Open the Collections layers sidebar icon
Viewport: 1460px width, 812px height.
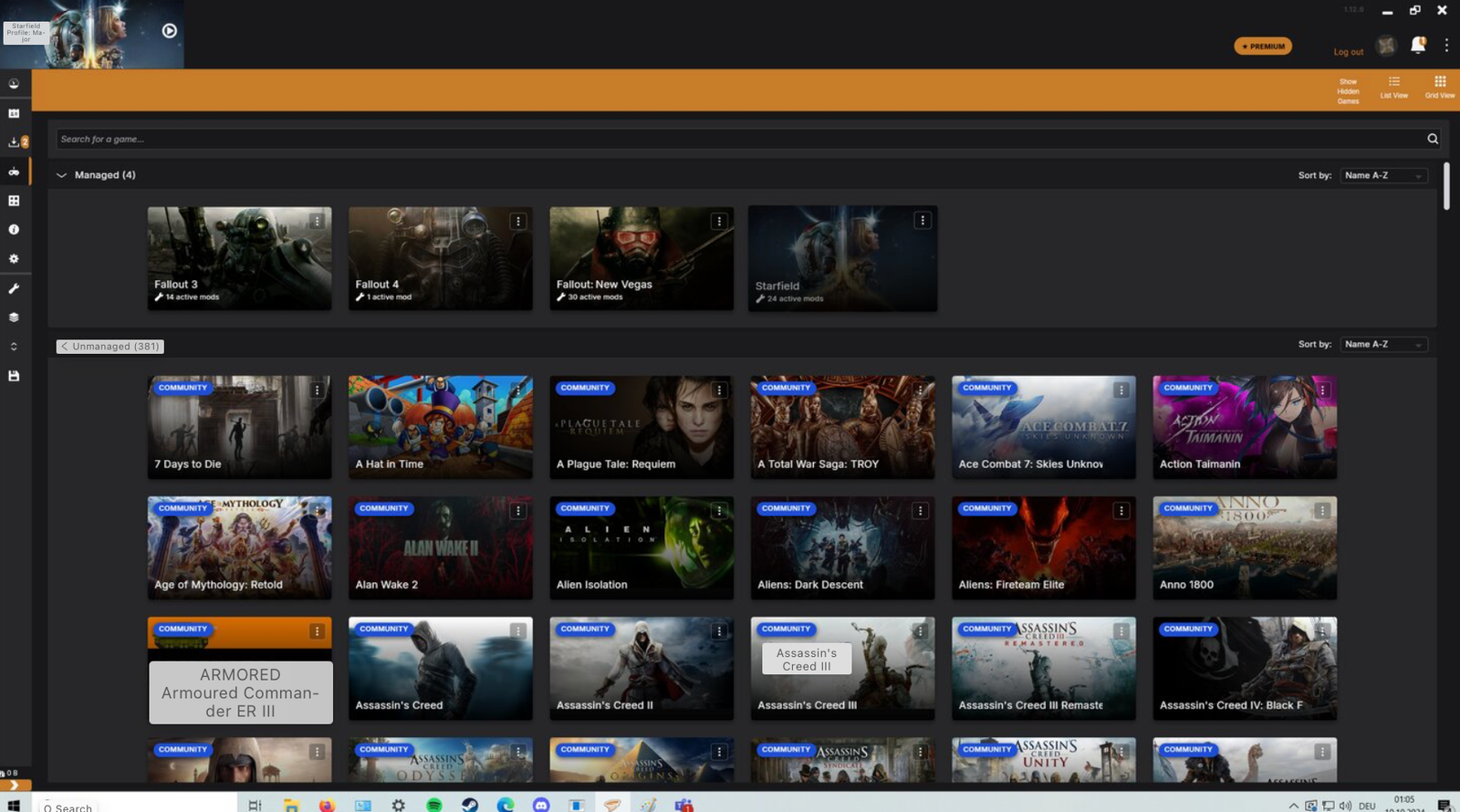click(x=14, y=318)
